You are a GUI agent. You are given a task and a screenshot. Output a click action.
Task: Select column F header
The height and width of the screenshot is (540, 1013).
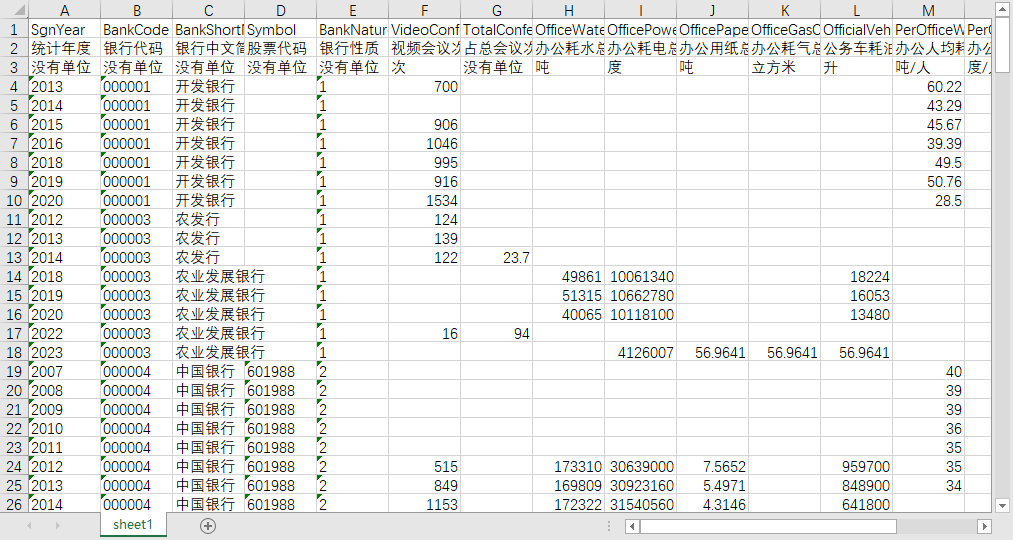click(424, 10)
